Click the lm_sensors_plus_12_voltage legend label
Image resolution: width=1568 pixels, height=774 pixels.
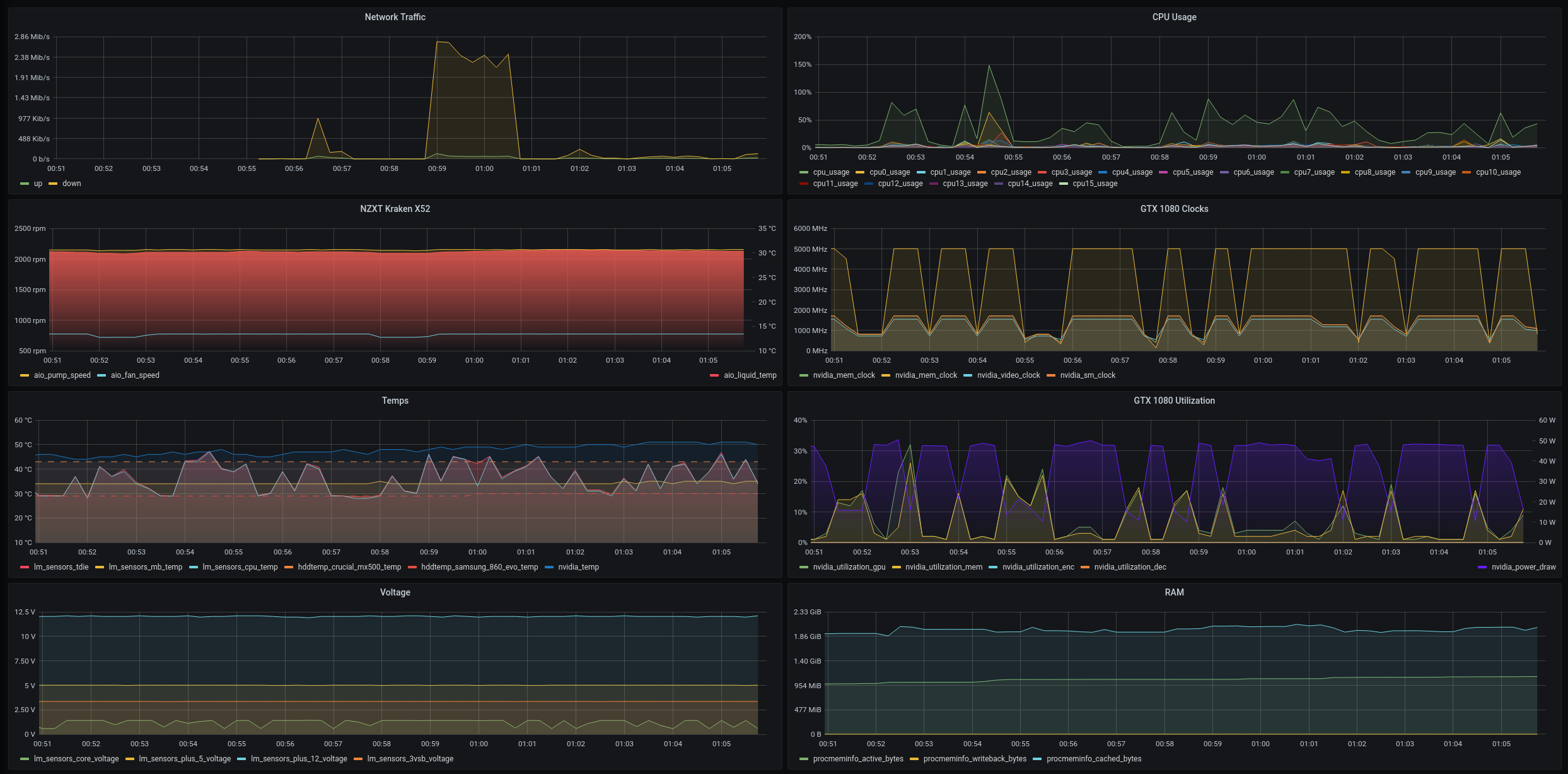coord(299,759)
